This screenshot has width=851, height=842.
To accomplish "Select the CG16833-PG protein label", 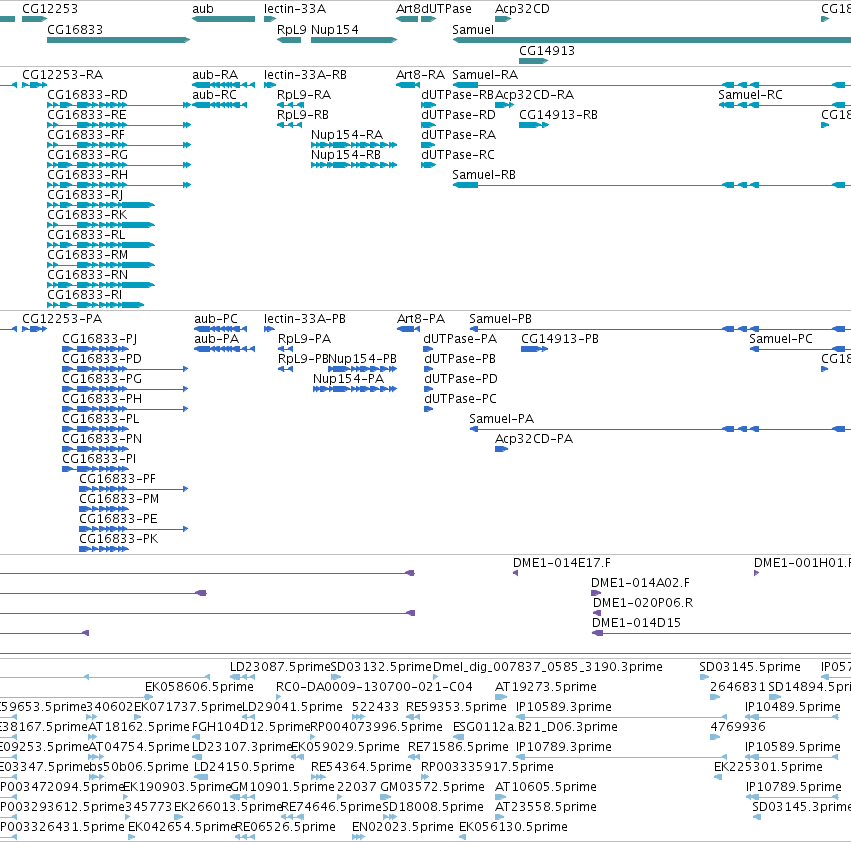I will coord(102,379).
